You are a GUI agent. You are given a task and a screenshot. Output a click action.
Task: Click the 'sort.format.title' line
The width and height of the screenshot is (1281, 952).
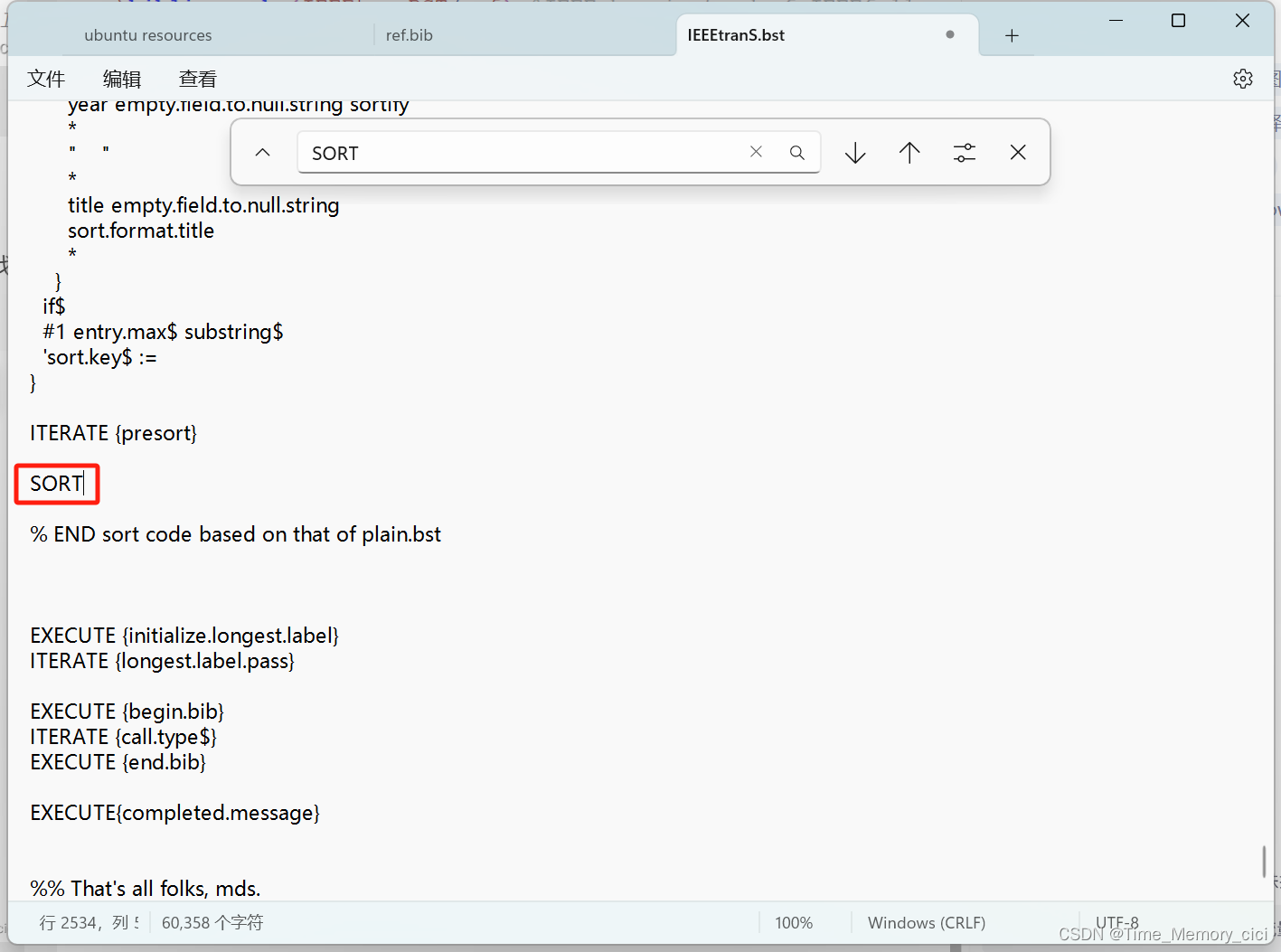click(x=141, y=231)
